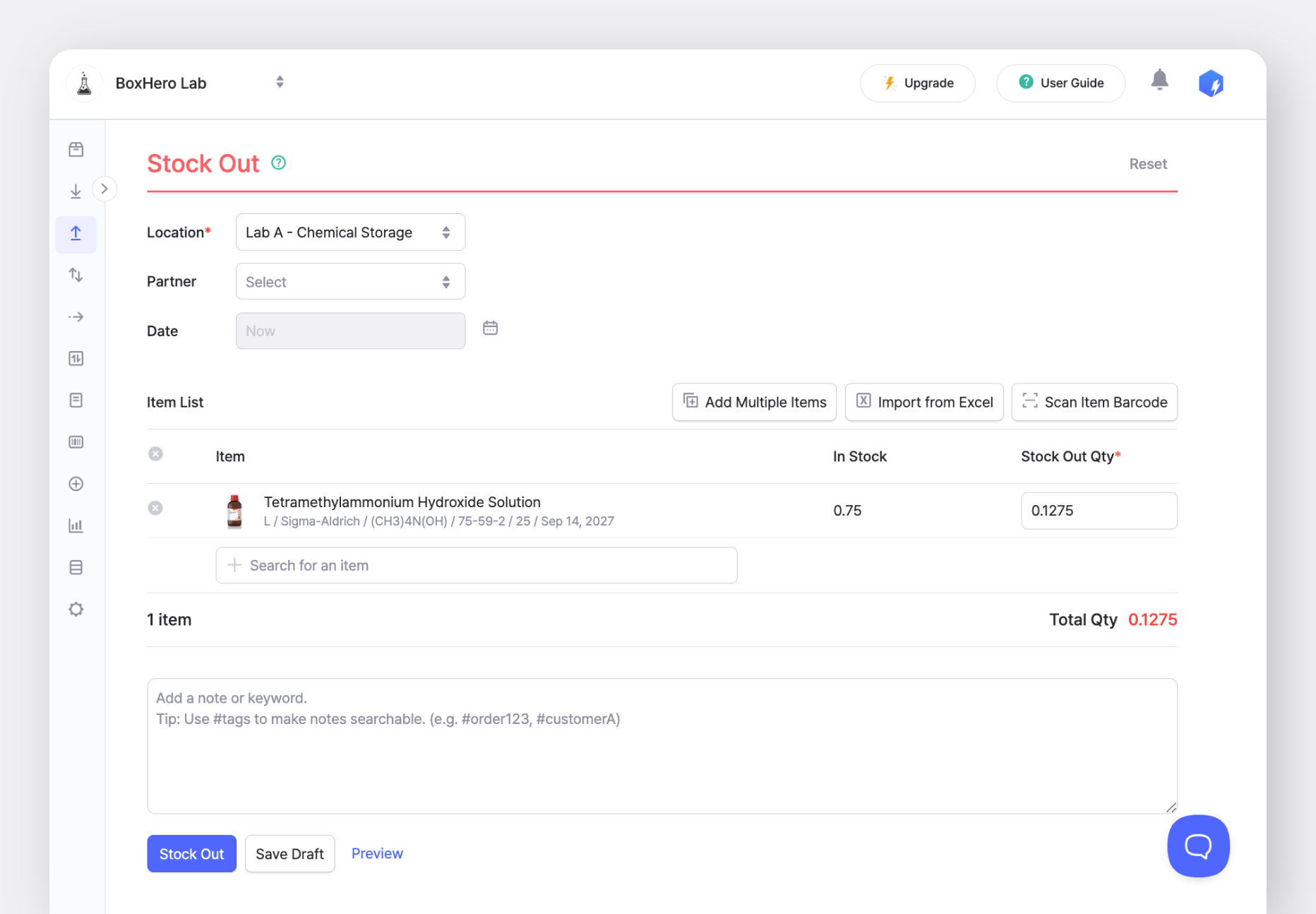Remove Tetramethylammonium Hydroxide from the item list
The width and height of the screenshot is (1316, 914).
click(x=155, y=508)
